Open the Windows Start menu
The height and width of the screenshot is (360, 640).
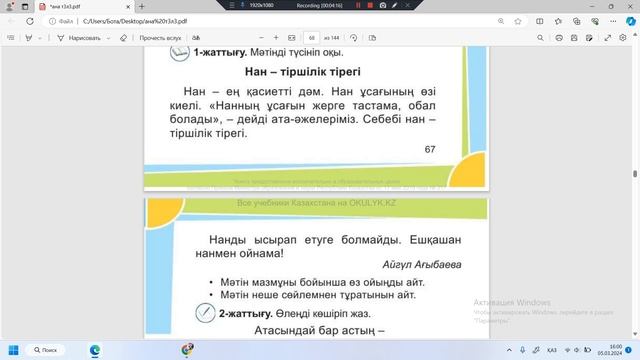13,350
